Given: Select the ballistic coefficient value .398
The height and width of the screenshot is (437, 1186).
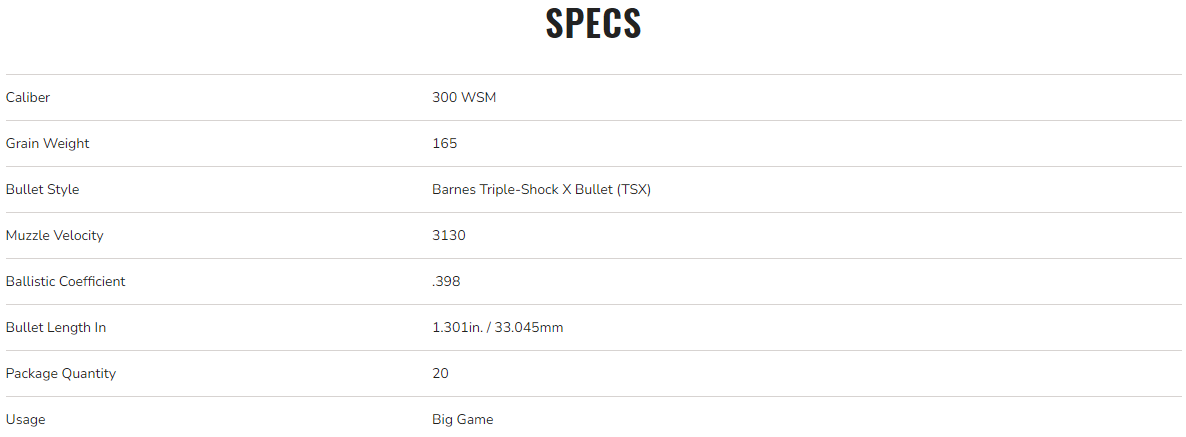Looking at the screenshot, I should (x=446, y=282).
